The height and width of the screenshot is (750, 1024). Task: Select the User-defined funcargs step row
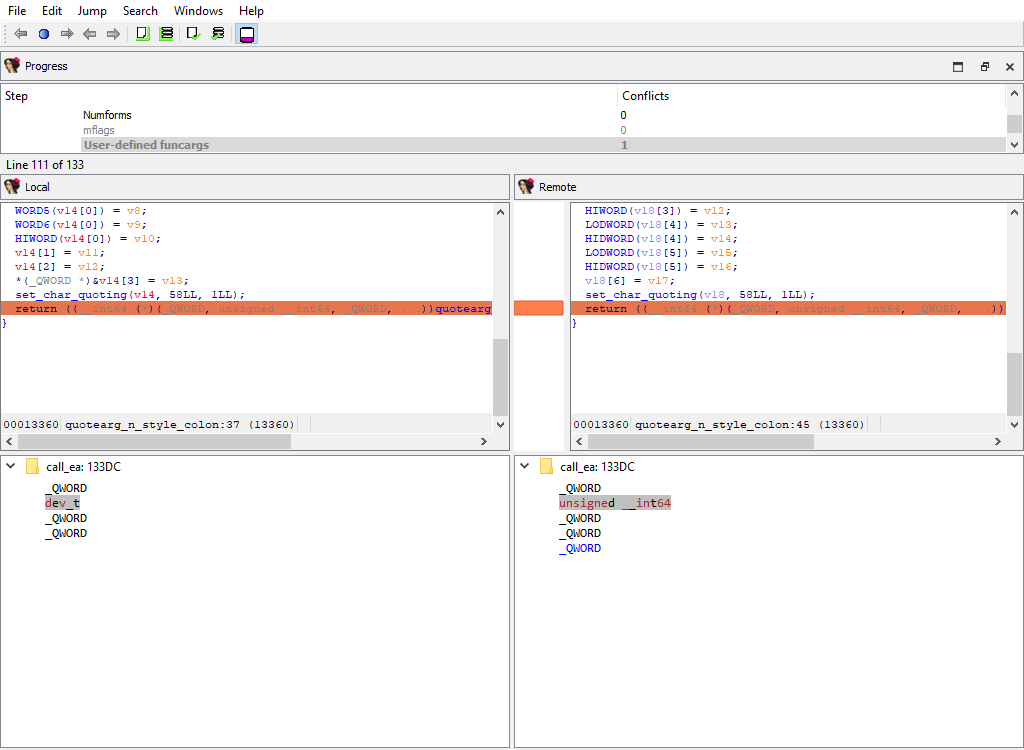(x=146, y=145)
